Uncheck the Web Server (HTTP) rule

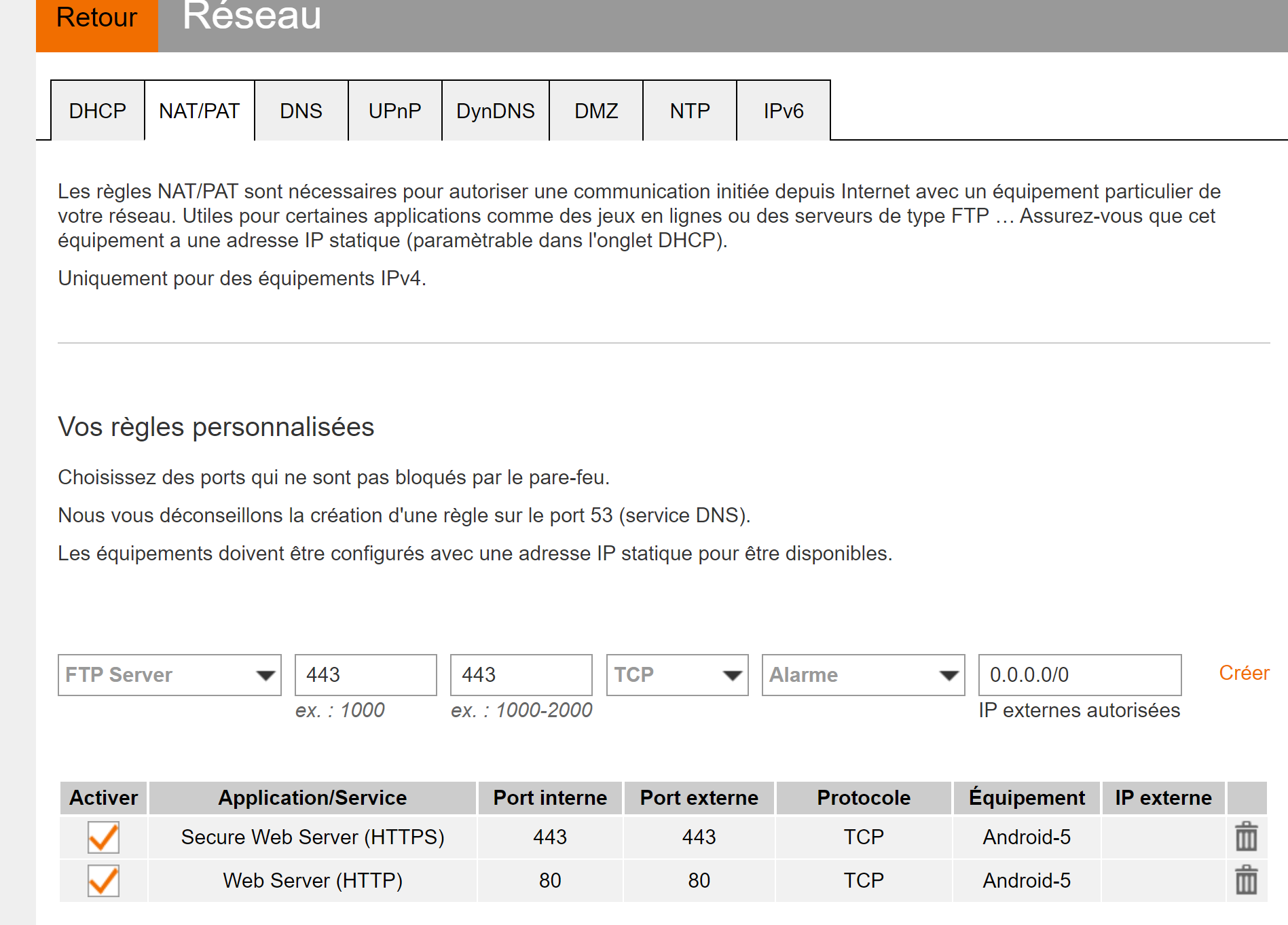coord(103,880)
